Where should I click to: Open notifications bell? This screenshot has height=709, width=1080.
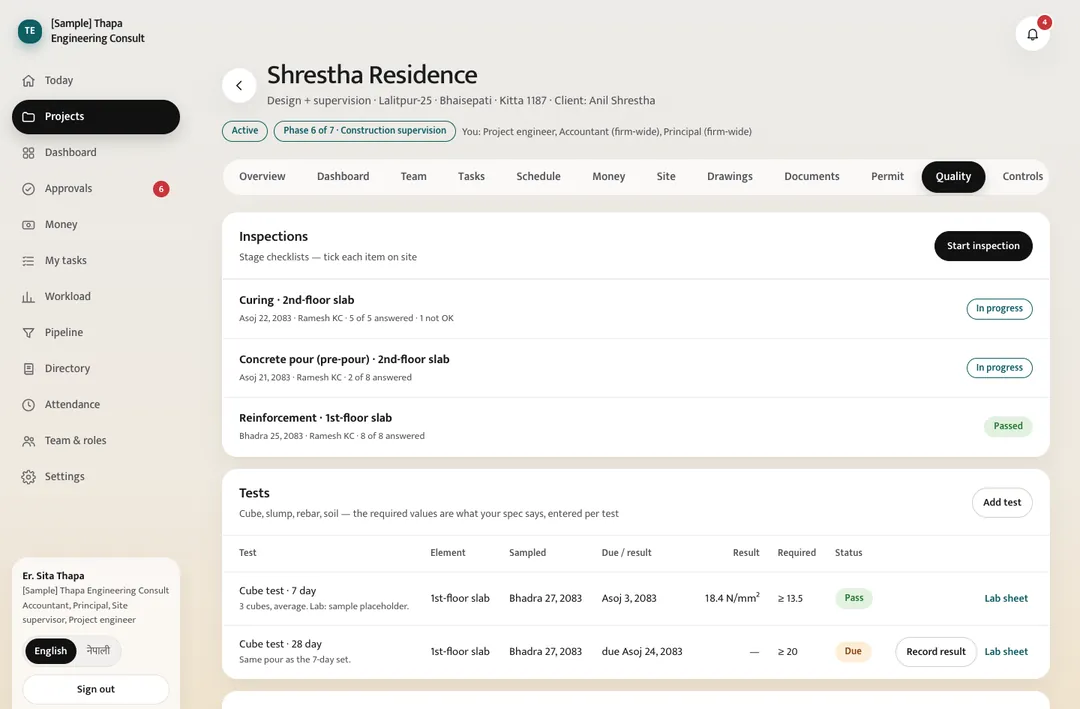pyautogui.click(x=1032, y=34)
